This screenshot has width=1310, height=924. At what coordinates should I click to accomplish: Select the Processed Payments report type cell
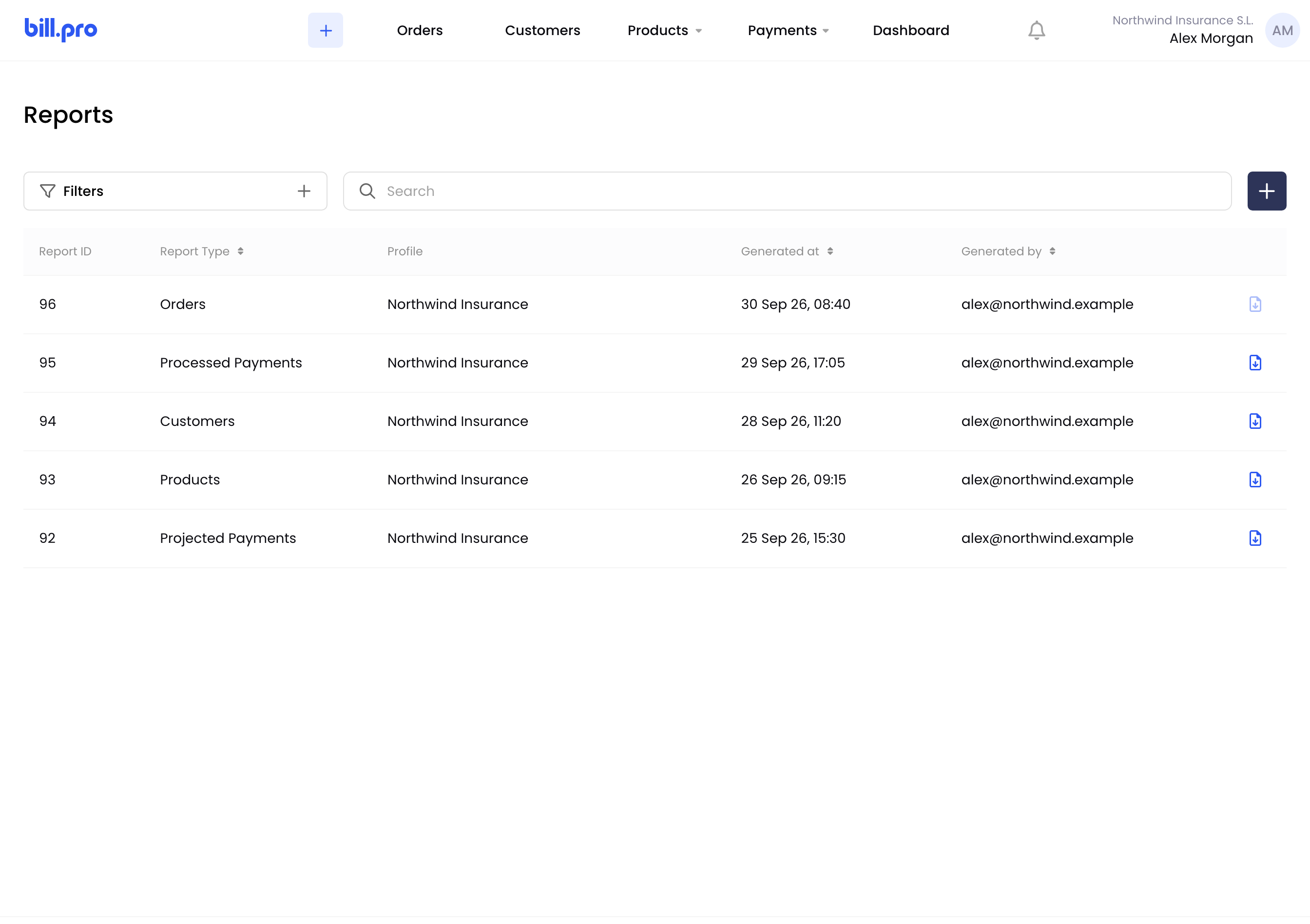tap(231, 363)
